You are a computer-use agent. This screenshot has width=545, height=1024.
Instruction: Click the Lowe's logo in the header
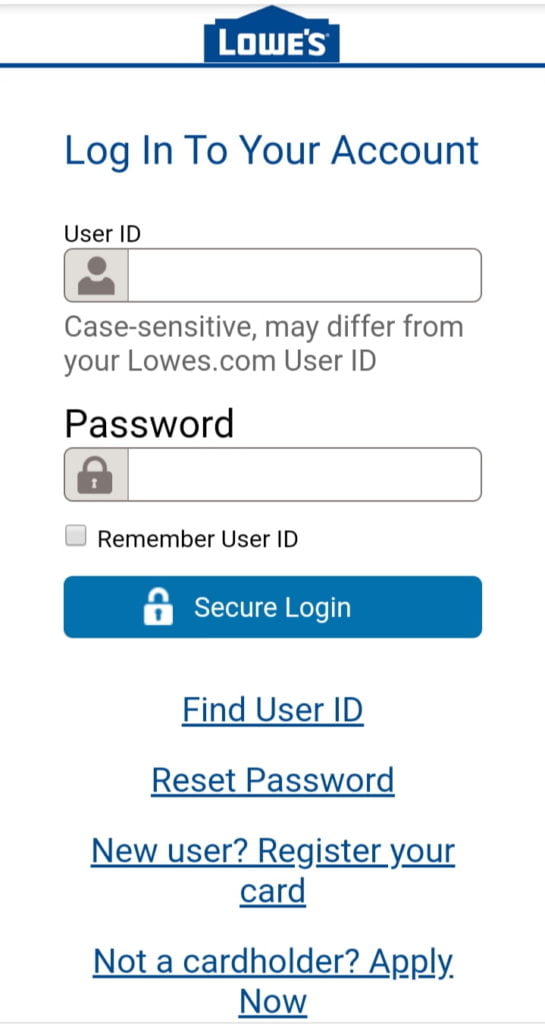point(272,34)
